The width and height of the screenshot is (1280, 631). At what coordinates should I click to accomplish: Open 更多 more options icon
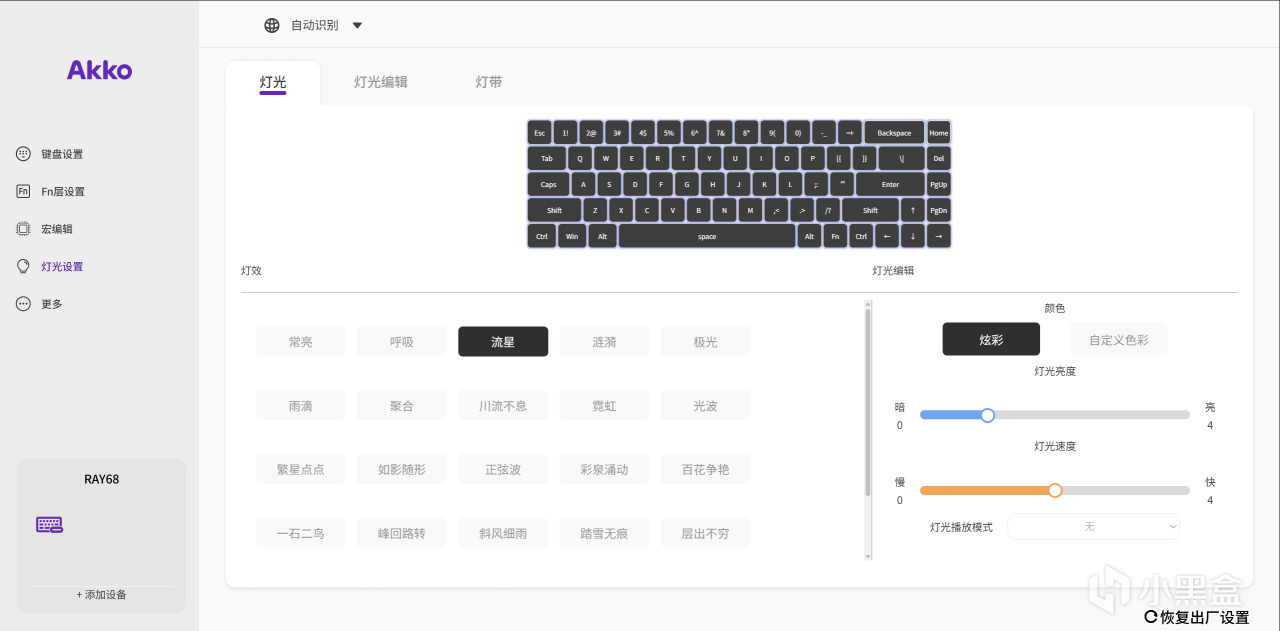[x=23, y=304]
